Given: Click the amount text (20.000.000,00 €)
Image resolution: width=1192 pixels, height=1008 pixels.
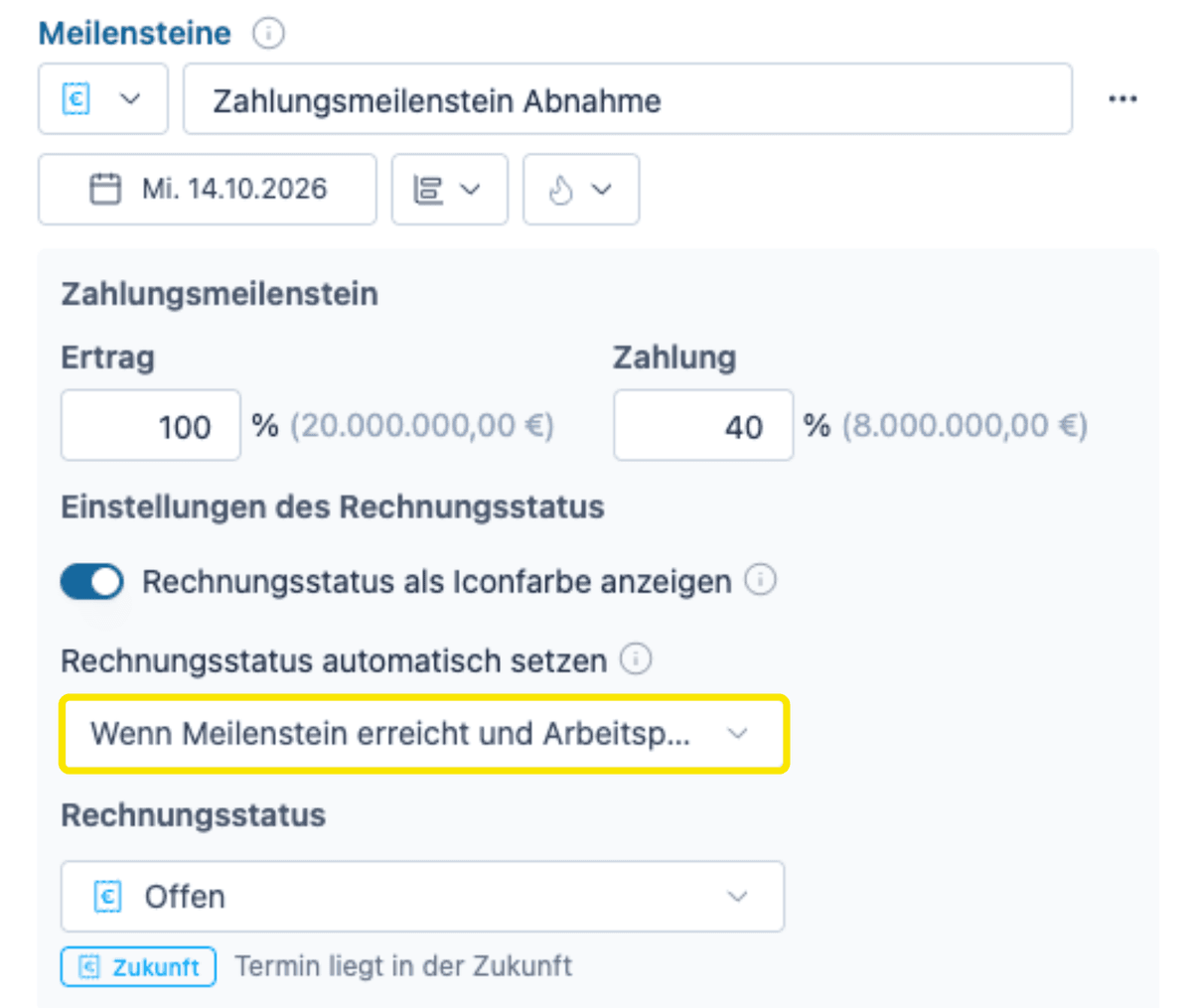Looking at the screenshot, I should click(422, 426).
